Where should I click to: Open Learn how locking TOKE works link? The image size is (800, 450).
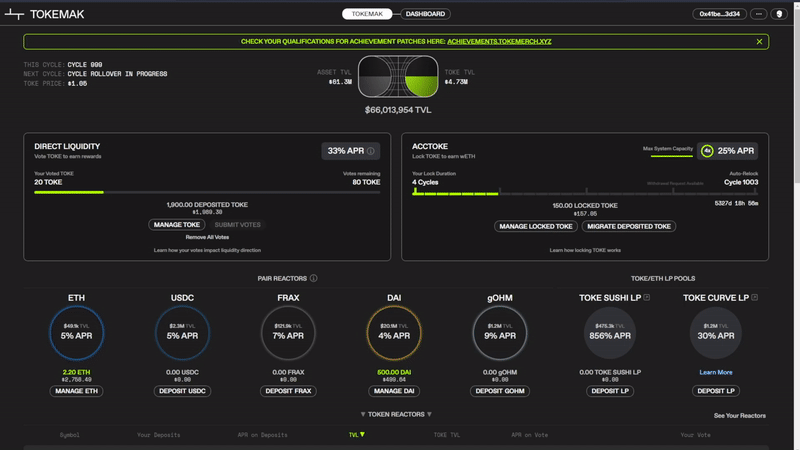point(585,250)
